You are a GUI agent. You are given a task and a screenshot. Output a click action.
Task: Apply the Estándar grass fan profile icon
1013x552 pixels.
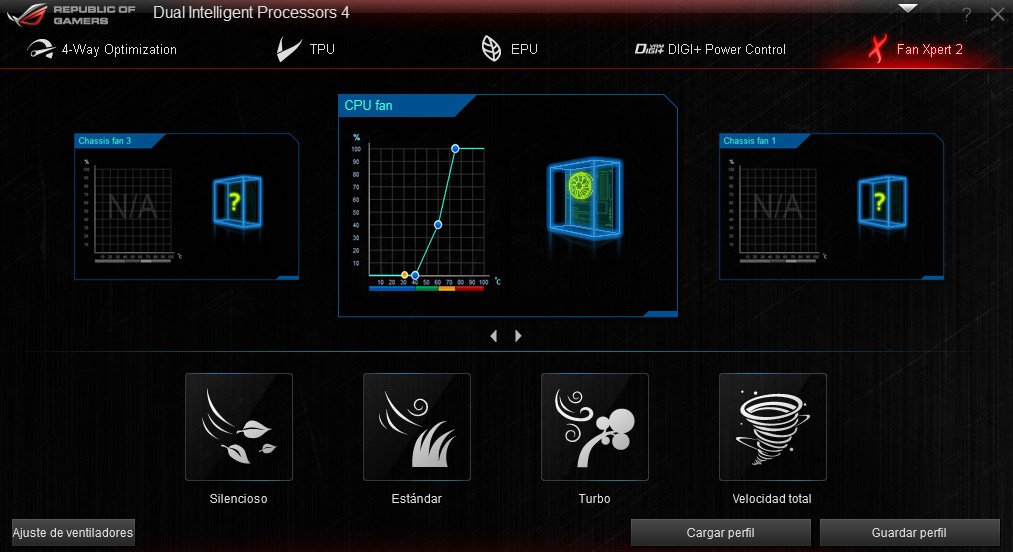tap(417, 427)
